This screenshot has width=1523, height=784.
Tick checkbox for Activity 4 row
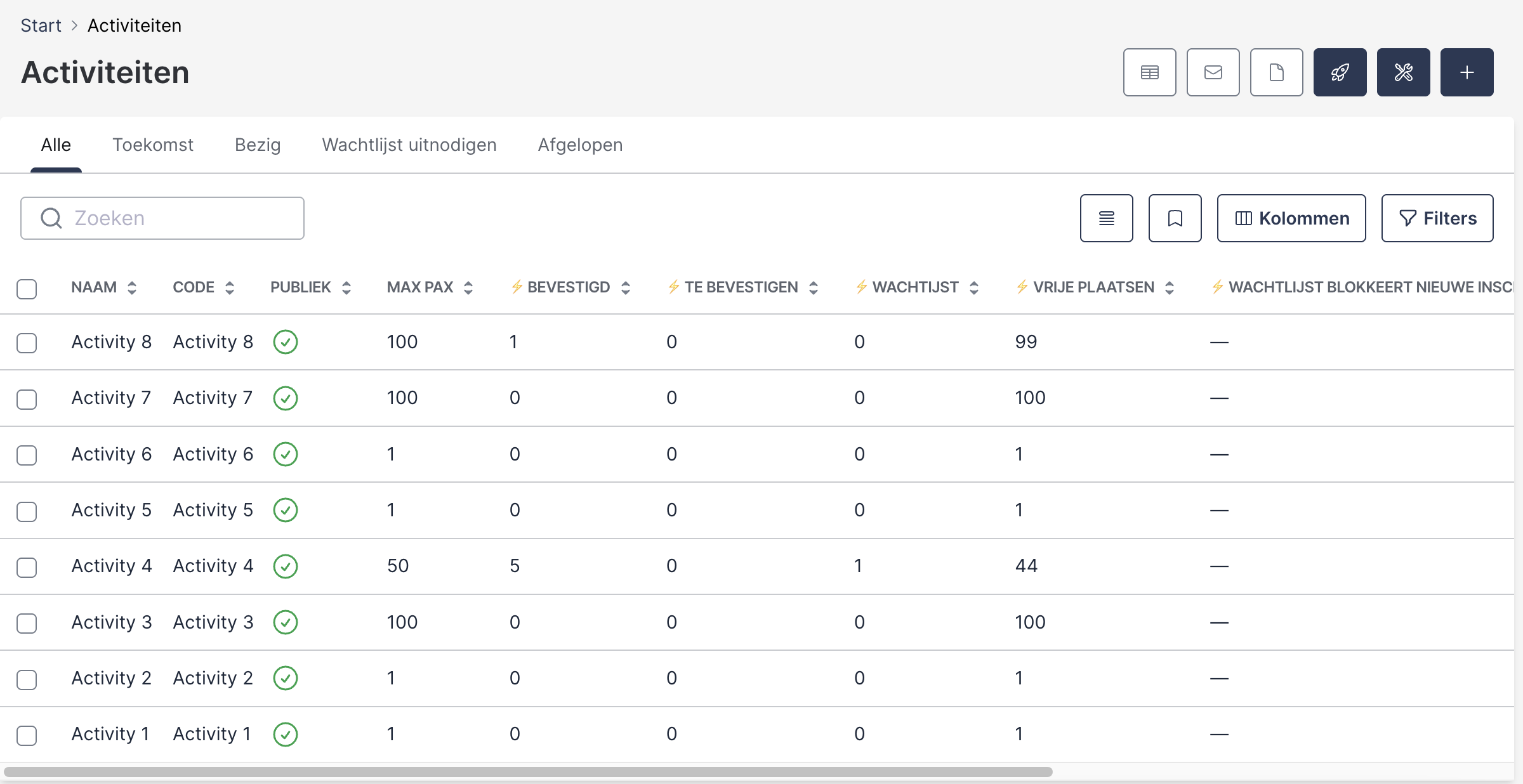point(27,567)
